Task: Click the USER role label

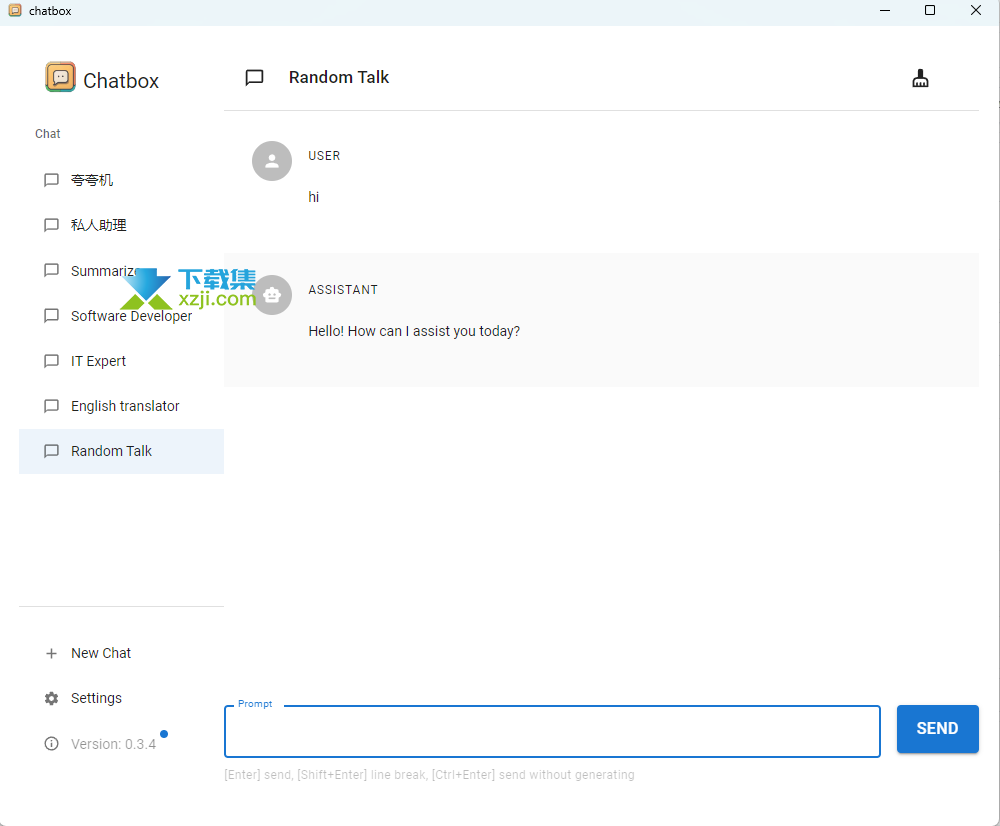Action: 324,156
